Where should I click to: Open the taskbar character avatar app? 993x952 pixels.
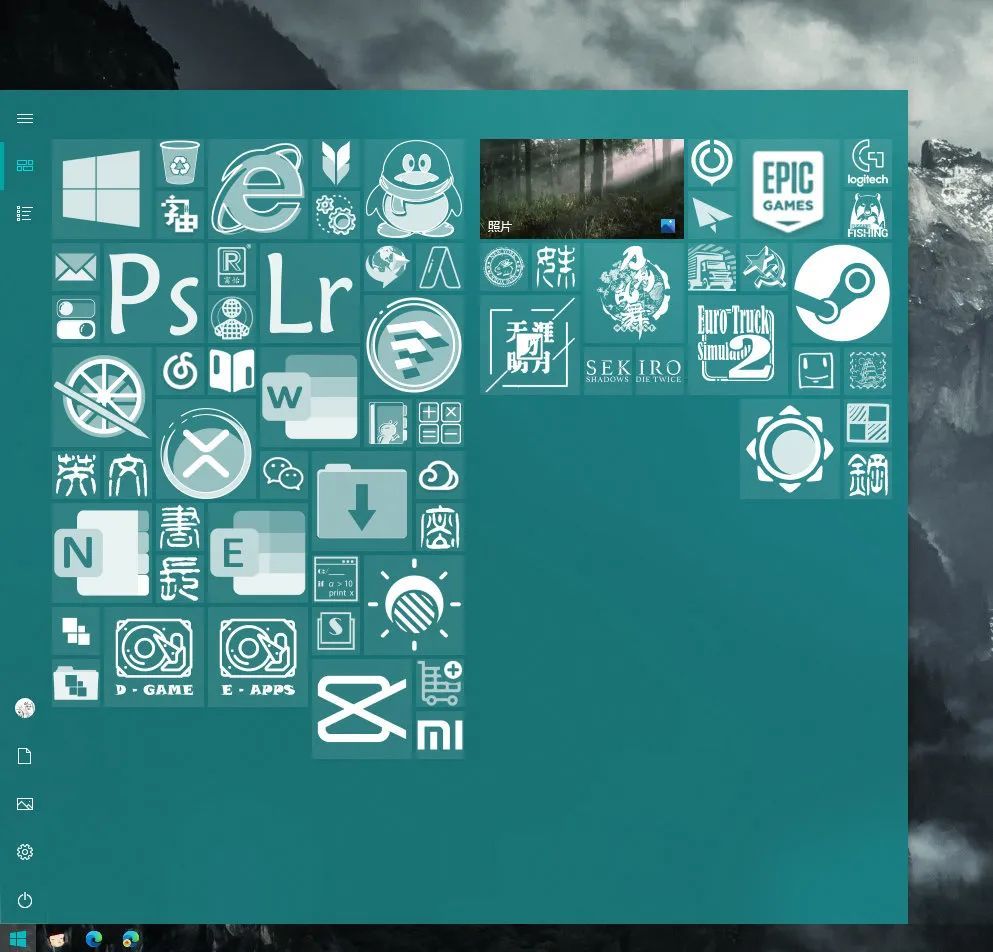pos(57,939)
